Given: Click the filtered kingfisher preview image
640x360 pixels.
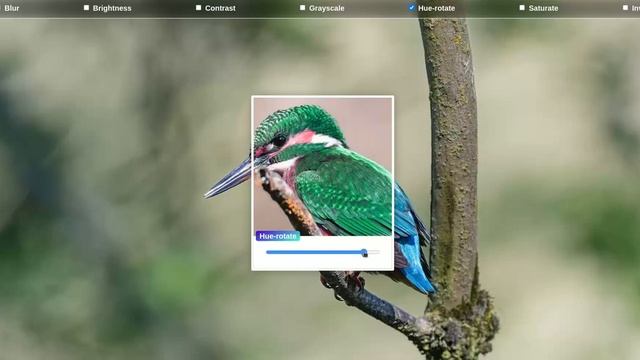Looking at the screenshot, I should tap(322, 167).
